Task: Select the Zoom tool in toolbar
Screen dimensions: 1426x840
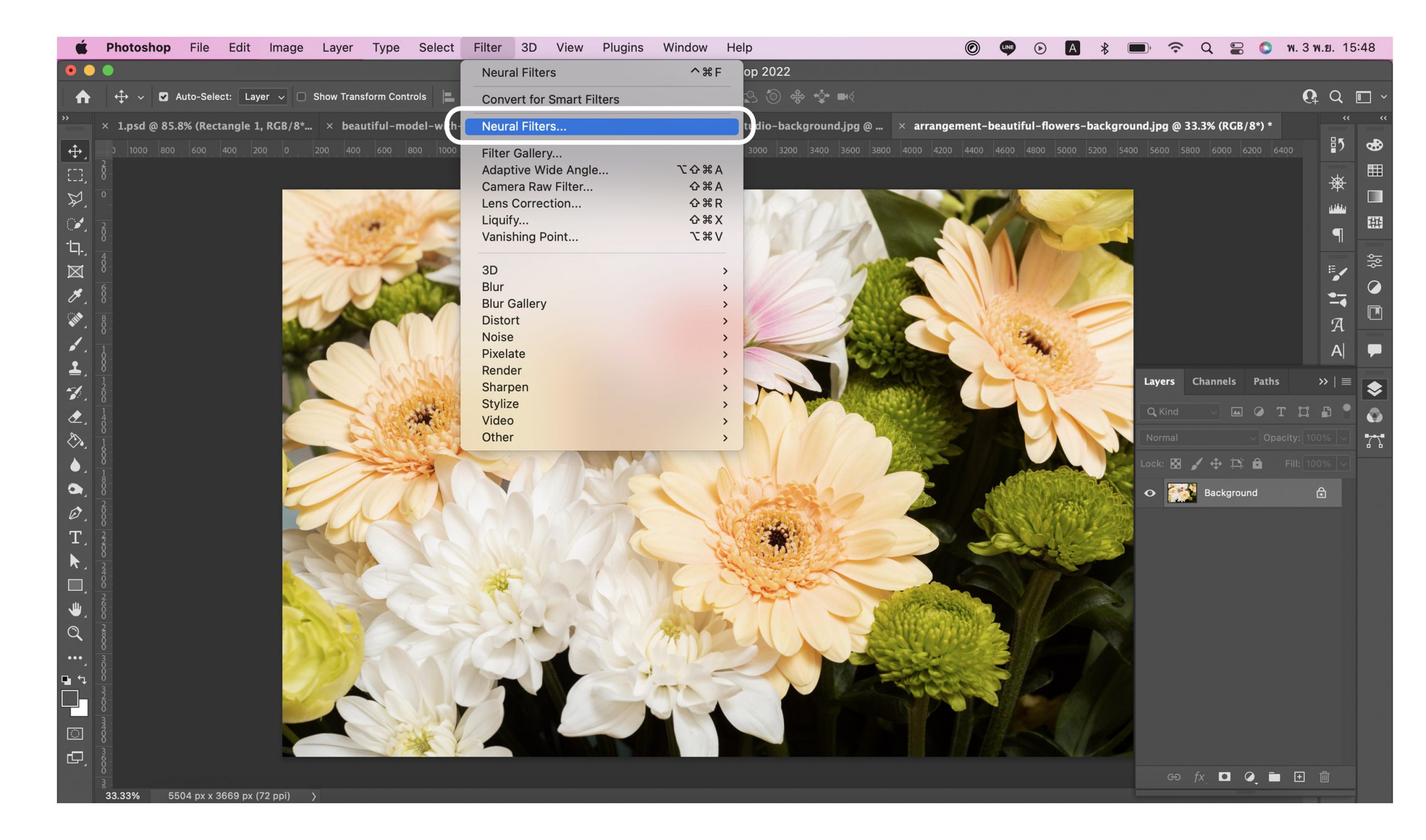Action: point(75,633)
